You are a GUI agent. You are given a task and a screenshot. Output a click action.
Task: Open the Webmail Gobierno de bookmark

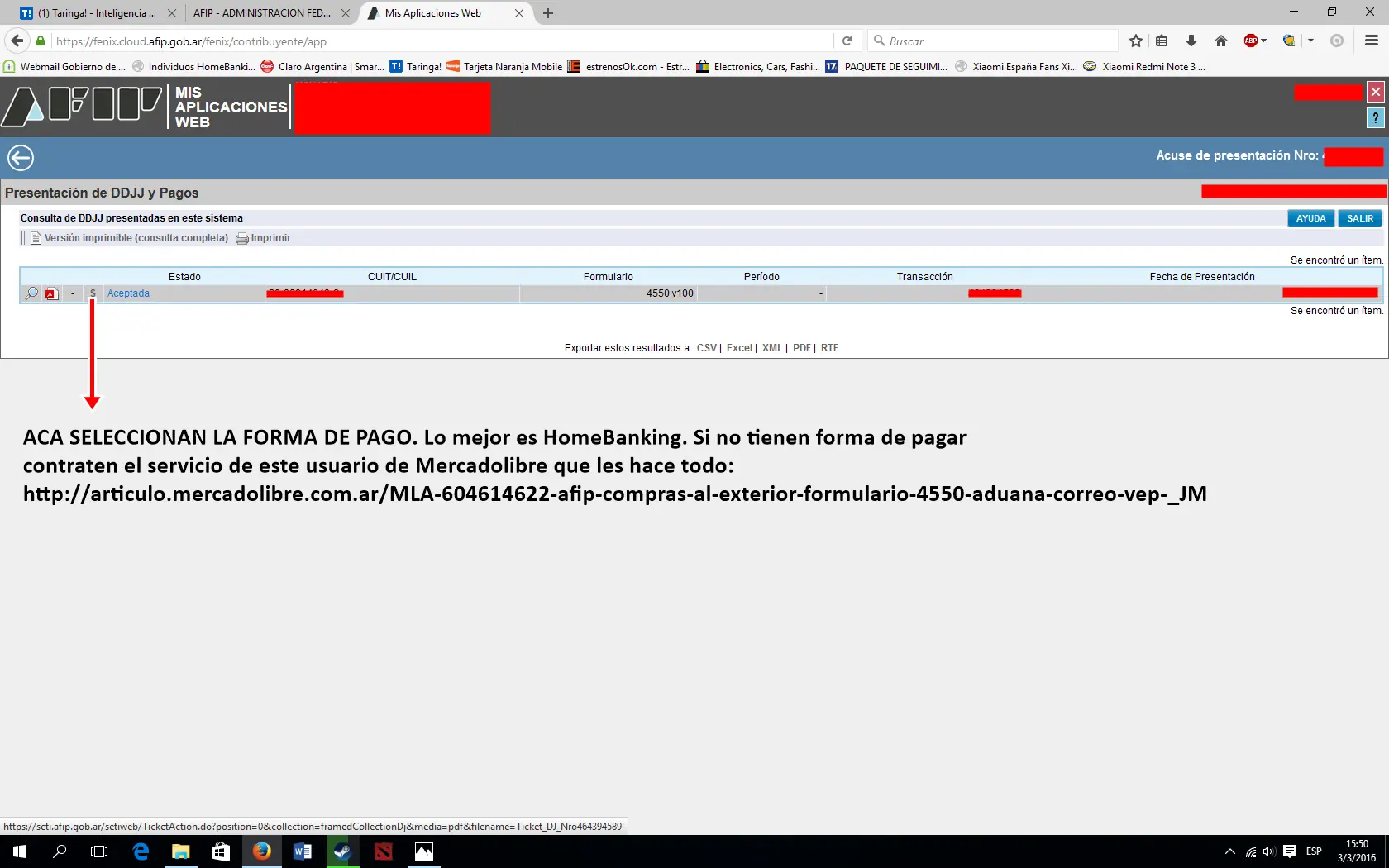64,67
